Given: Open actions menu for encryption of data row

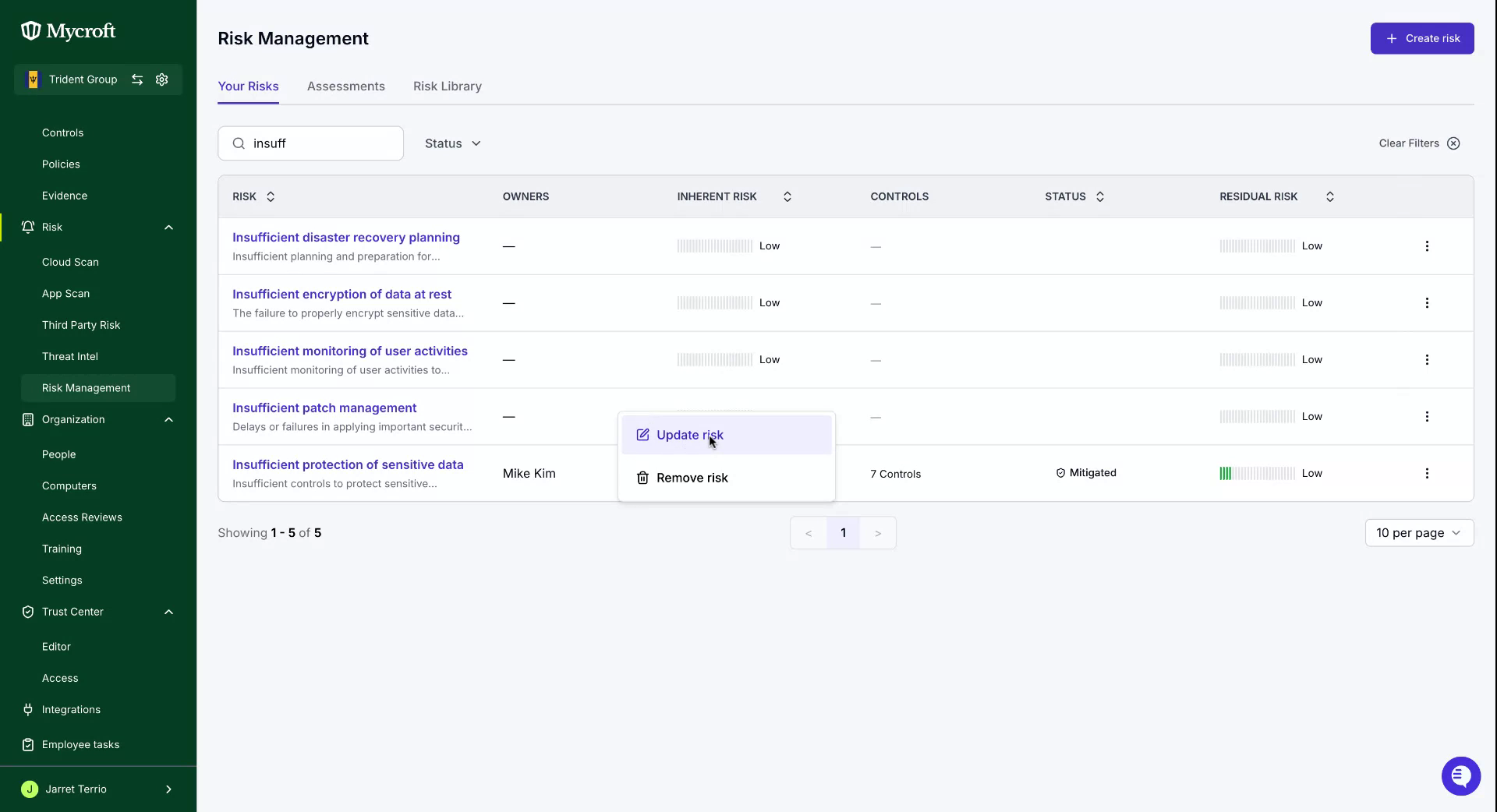Looking at the screenshot, I should tap(1427, 303).
